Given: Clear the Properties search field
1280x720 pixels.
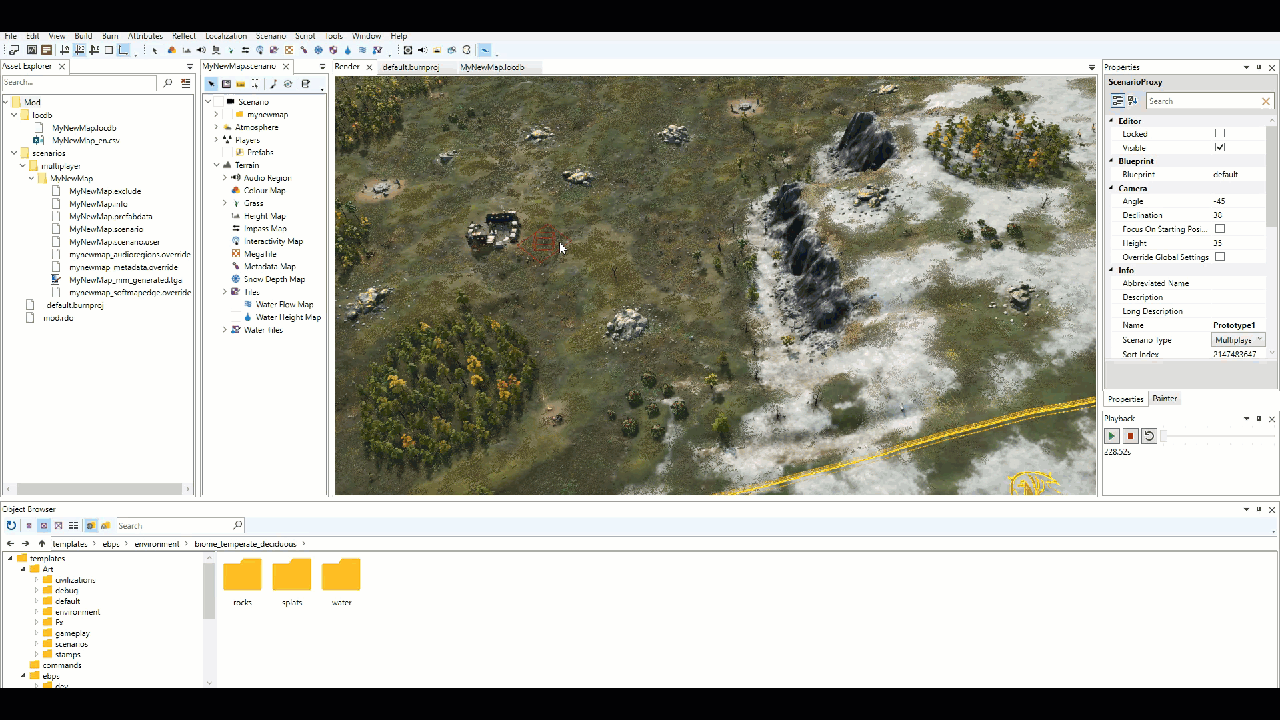Looking at the screenshot, I should click(x=1265, y=101).
